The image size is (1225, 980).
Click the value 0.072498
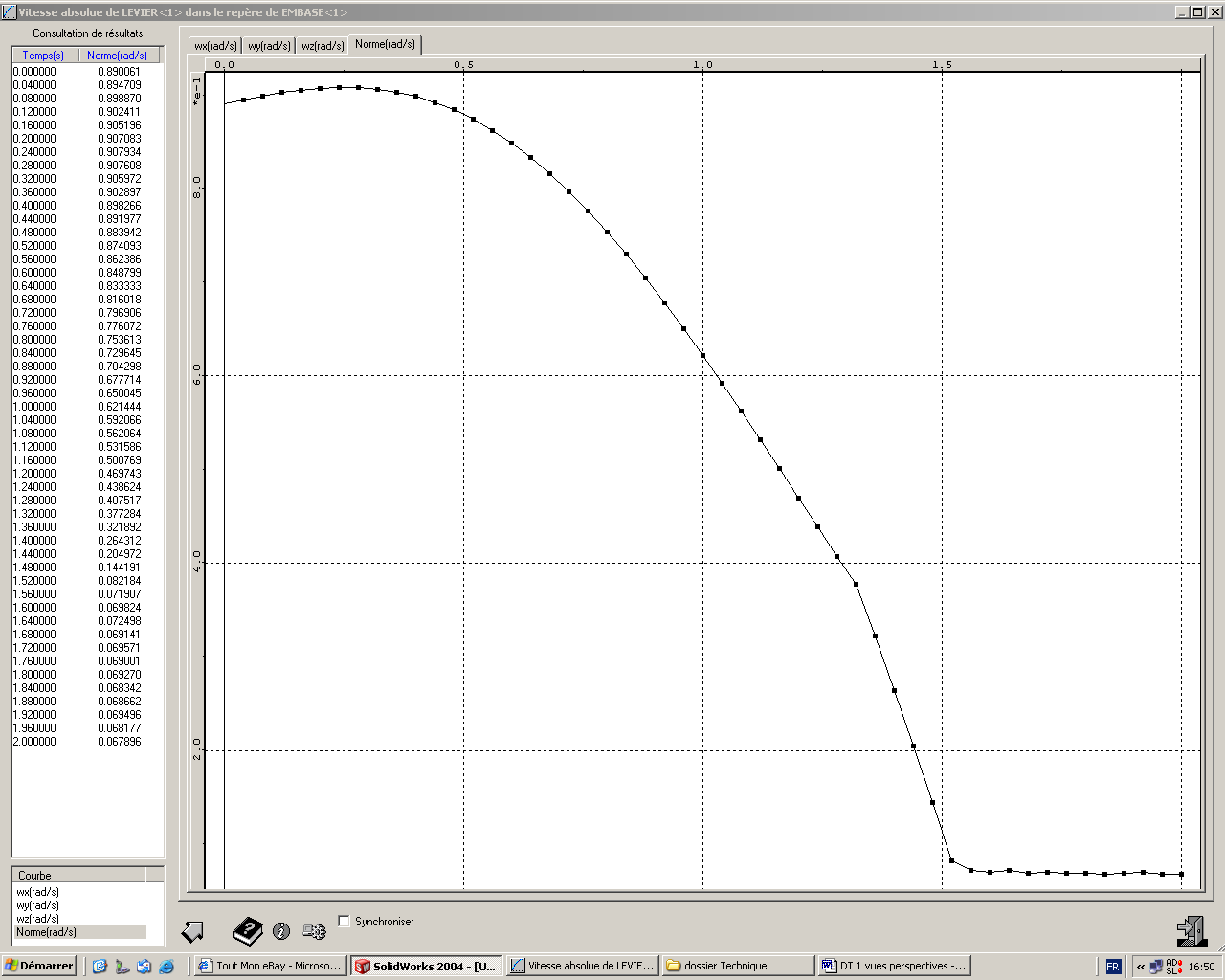pos(119,621)
